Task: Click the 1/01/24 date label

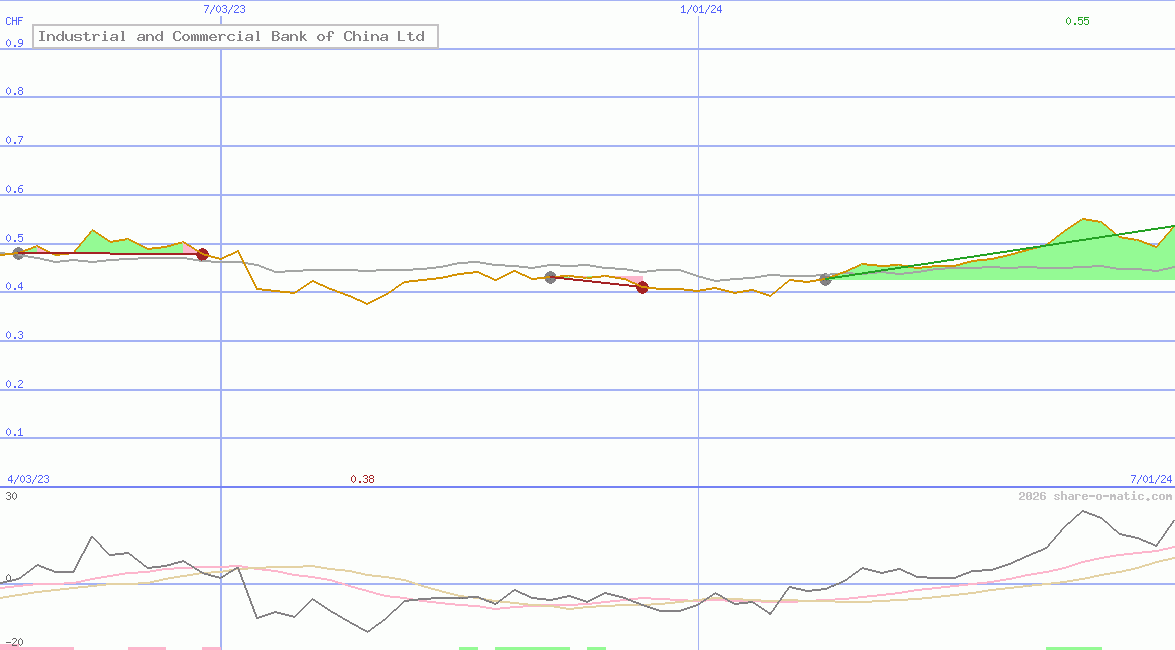Action: click(x=701, y=9)
